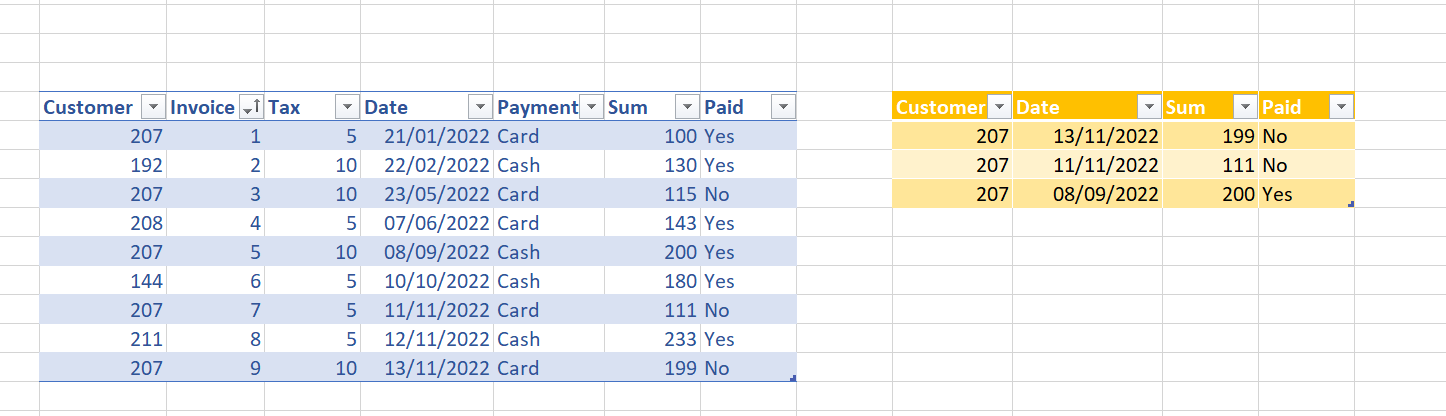The image size is (1446, 416).
Task: Open the Customer filter dropdown in blue table
Action: pyautogui.click(x=153, y=107)
